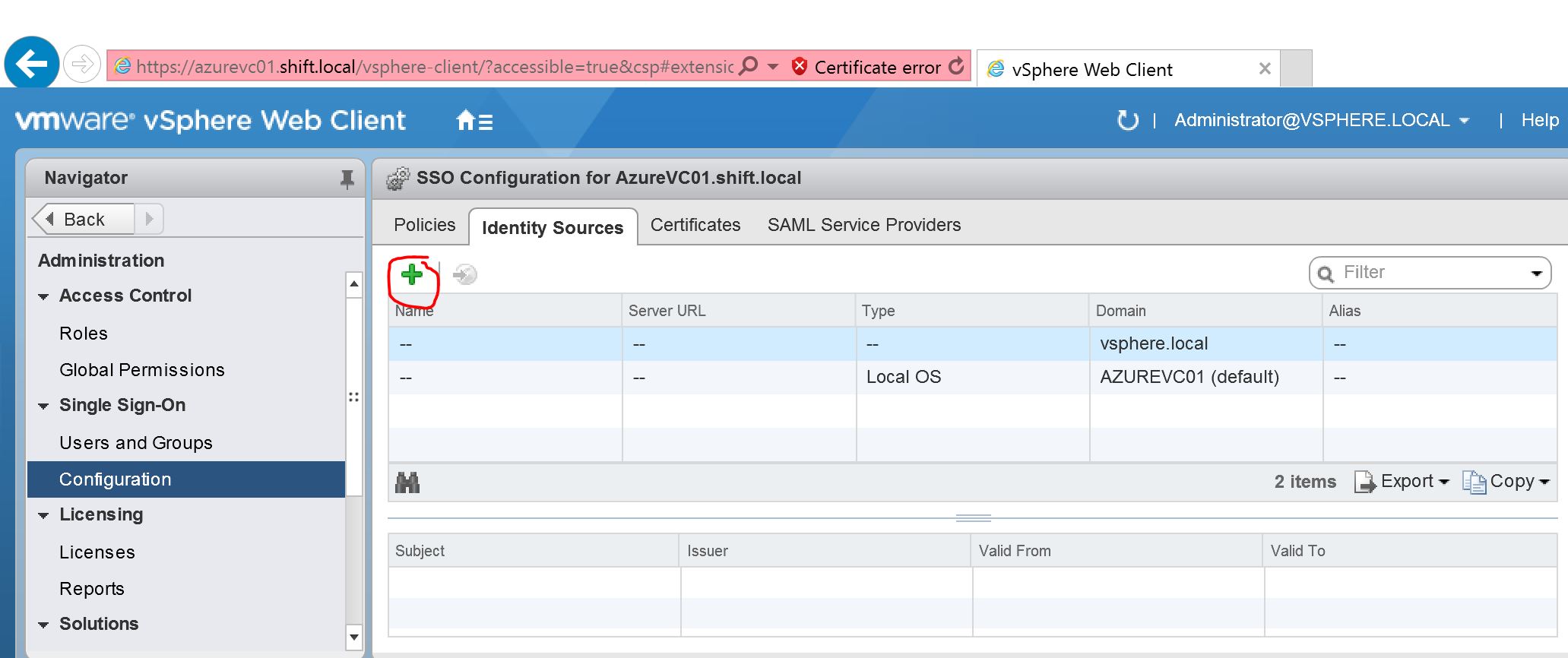Click the vSphere home menu icon
1568x658 pixels.
coord(475,120)
